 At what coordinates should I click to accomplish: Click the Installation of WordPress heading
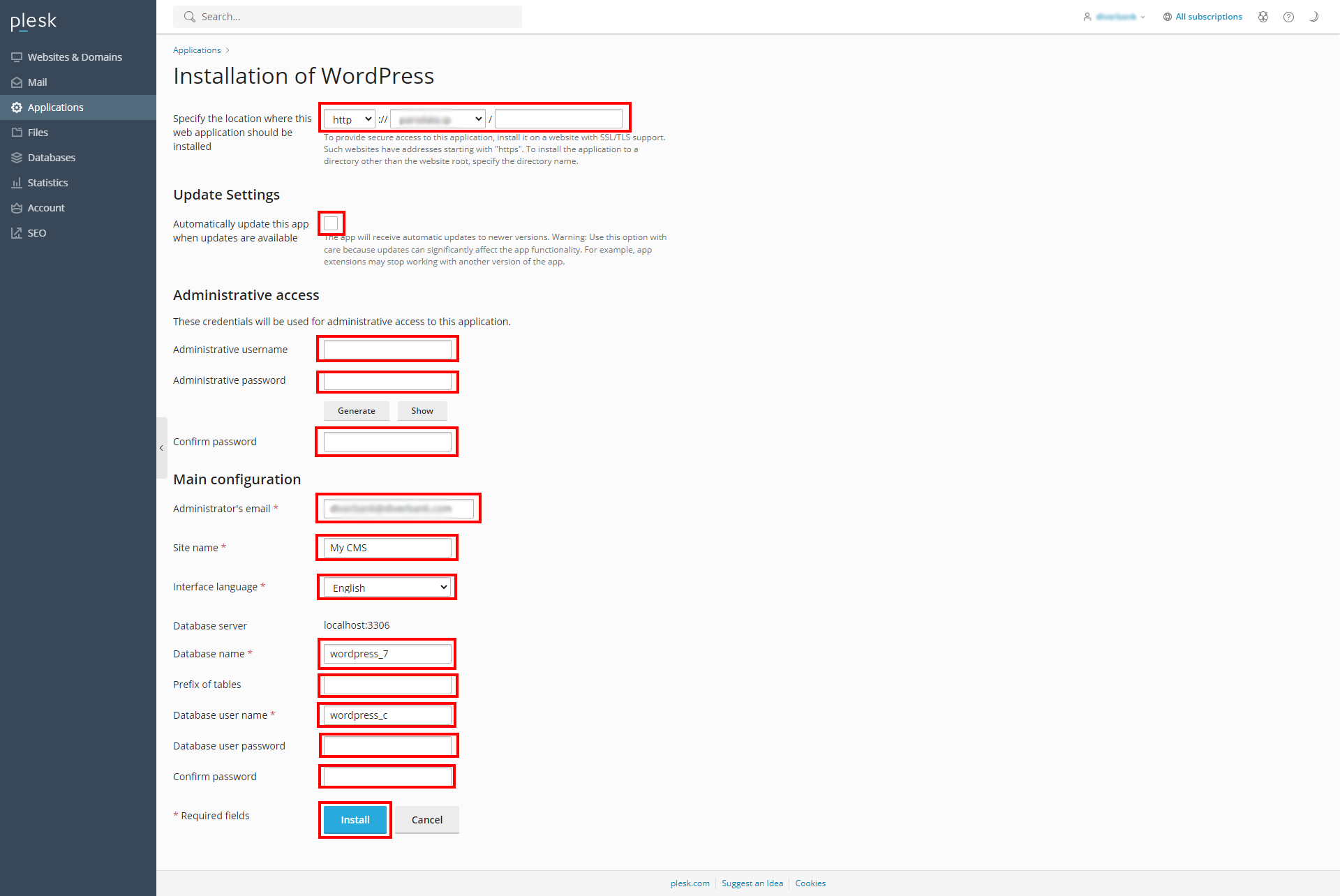pos(304,75)
